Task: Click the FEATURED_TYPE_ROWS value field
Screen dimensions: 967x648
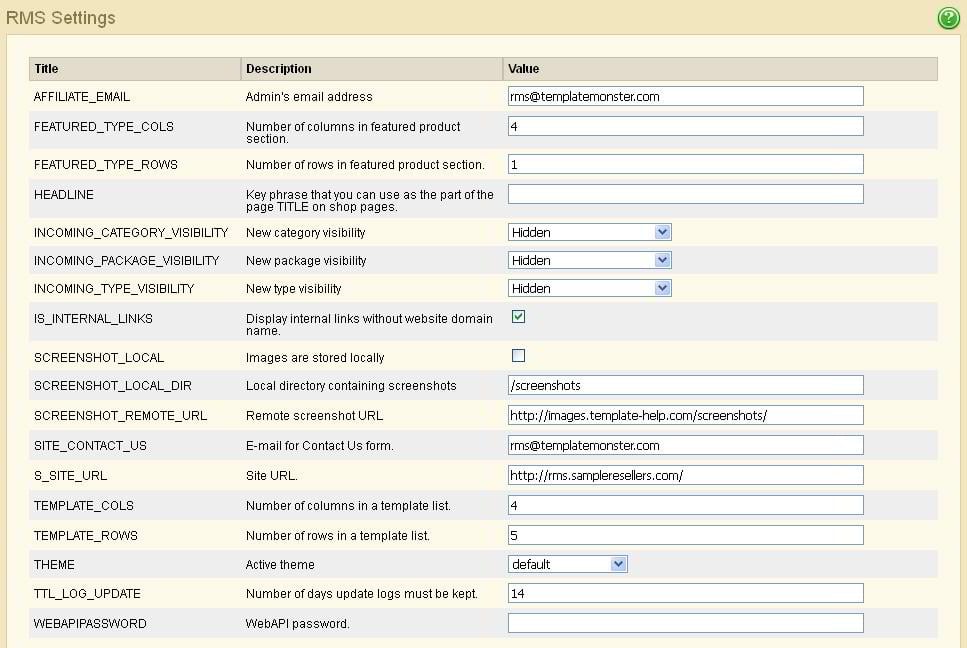Action: point(685,164)
